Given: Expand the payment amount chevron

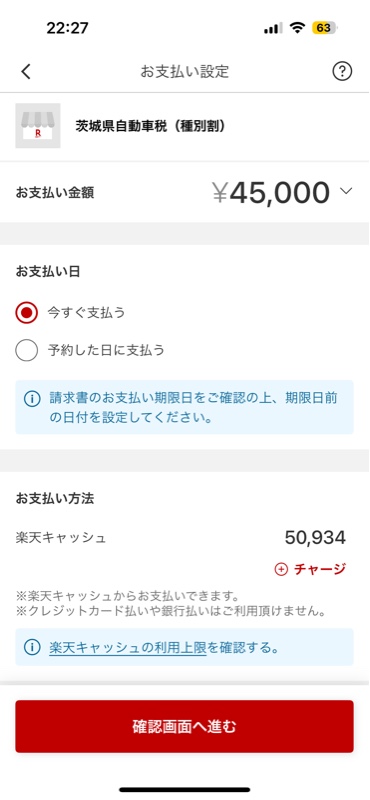Looking at the screenshot, I should 346,191.
